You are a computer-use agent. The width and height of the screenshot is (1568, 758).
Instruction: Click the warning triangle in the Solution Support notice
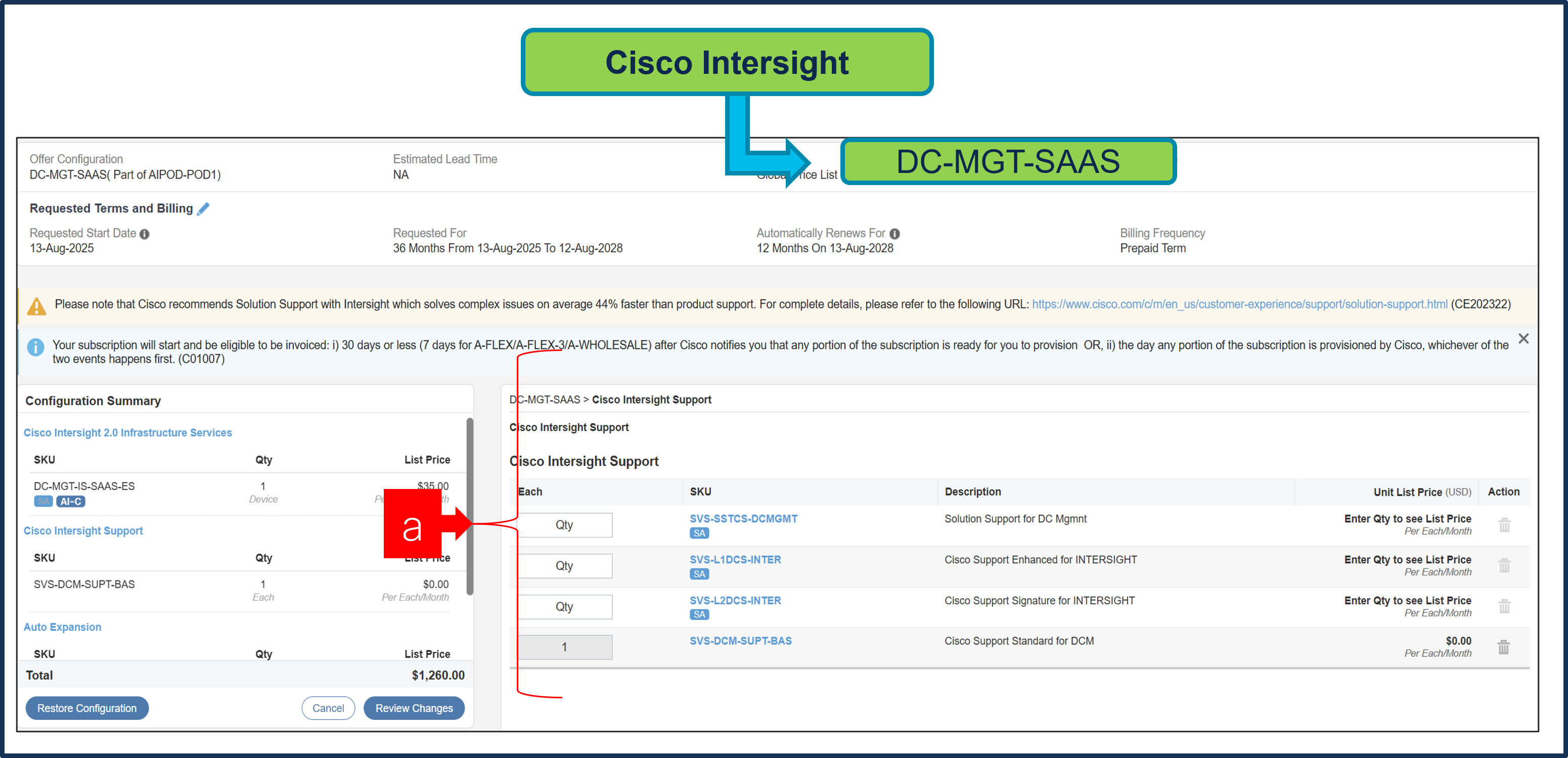click(36, 306)
